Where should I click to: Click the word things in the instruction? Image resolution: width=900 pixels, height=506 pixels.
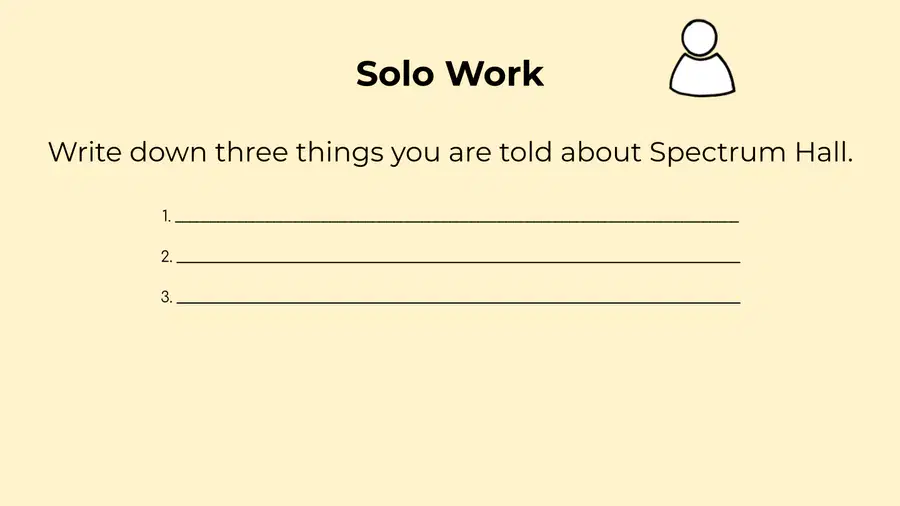[340, 154]
